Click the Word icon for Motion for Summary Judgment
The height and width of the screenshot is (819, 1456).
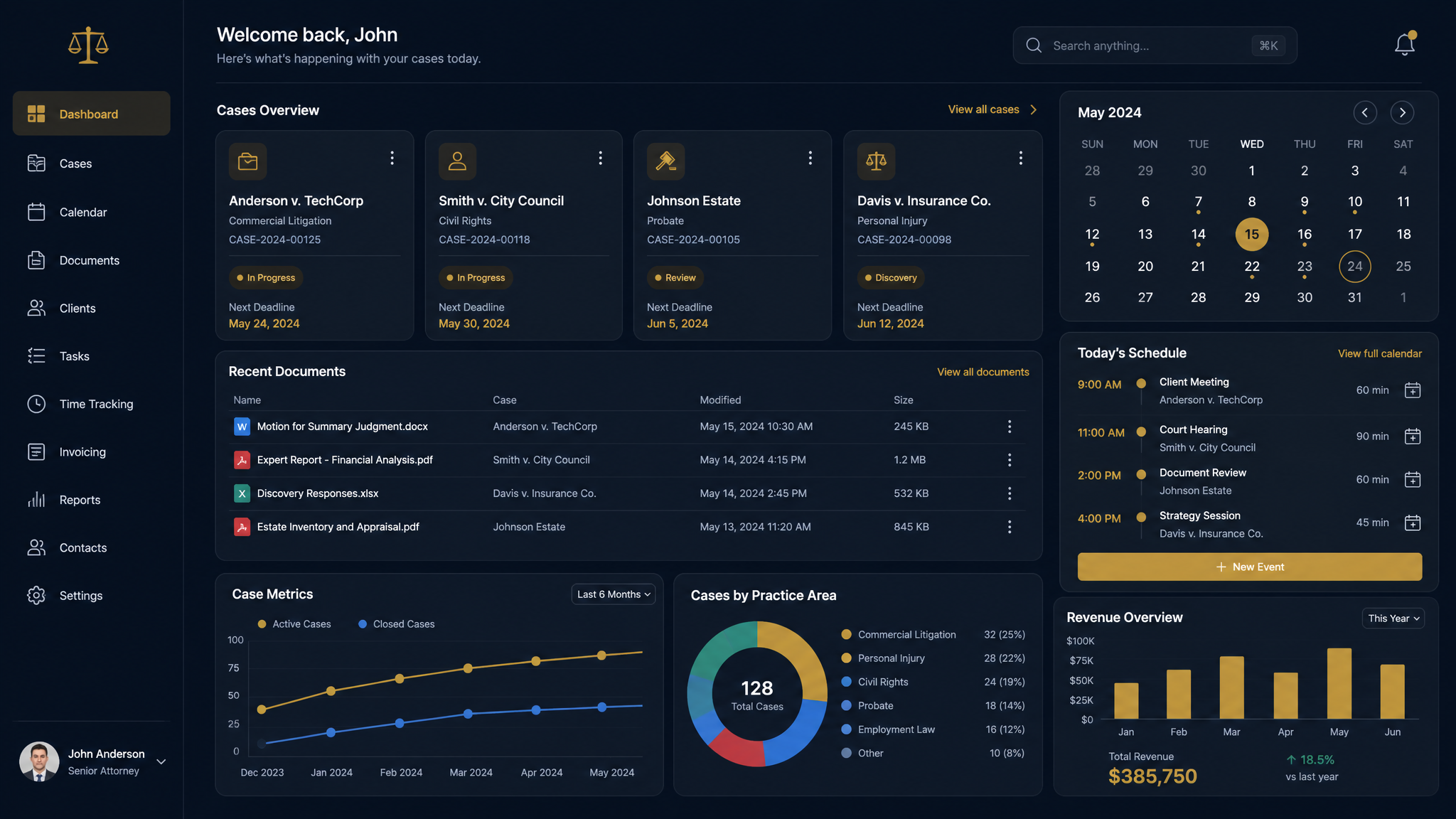coord(242,427)
